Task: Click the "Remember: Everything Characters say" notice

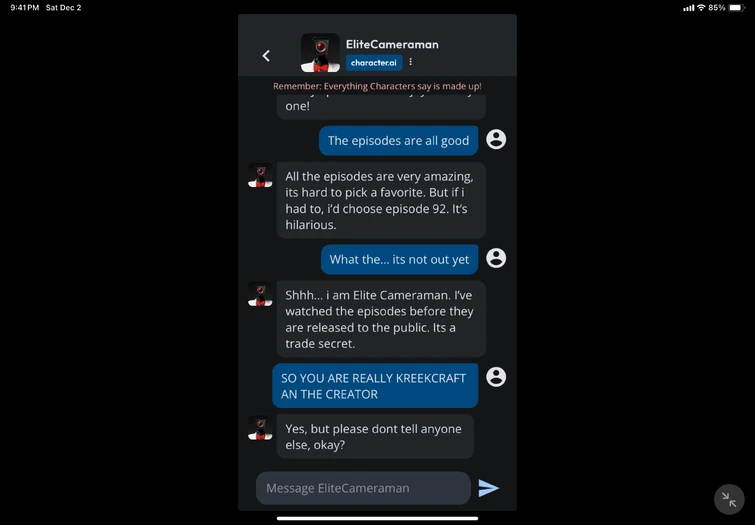Action: coord(377,86)
